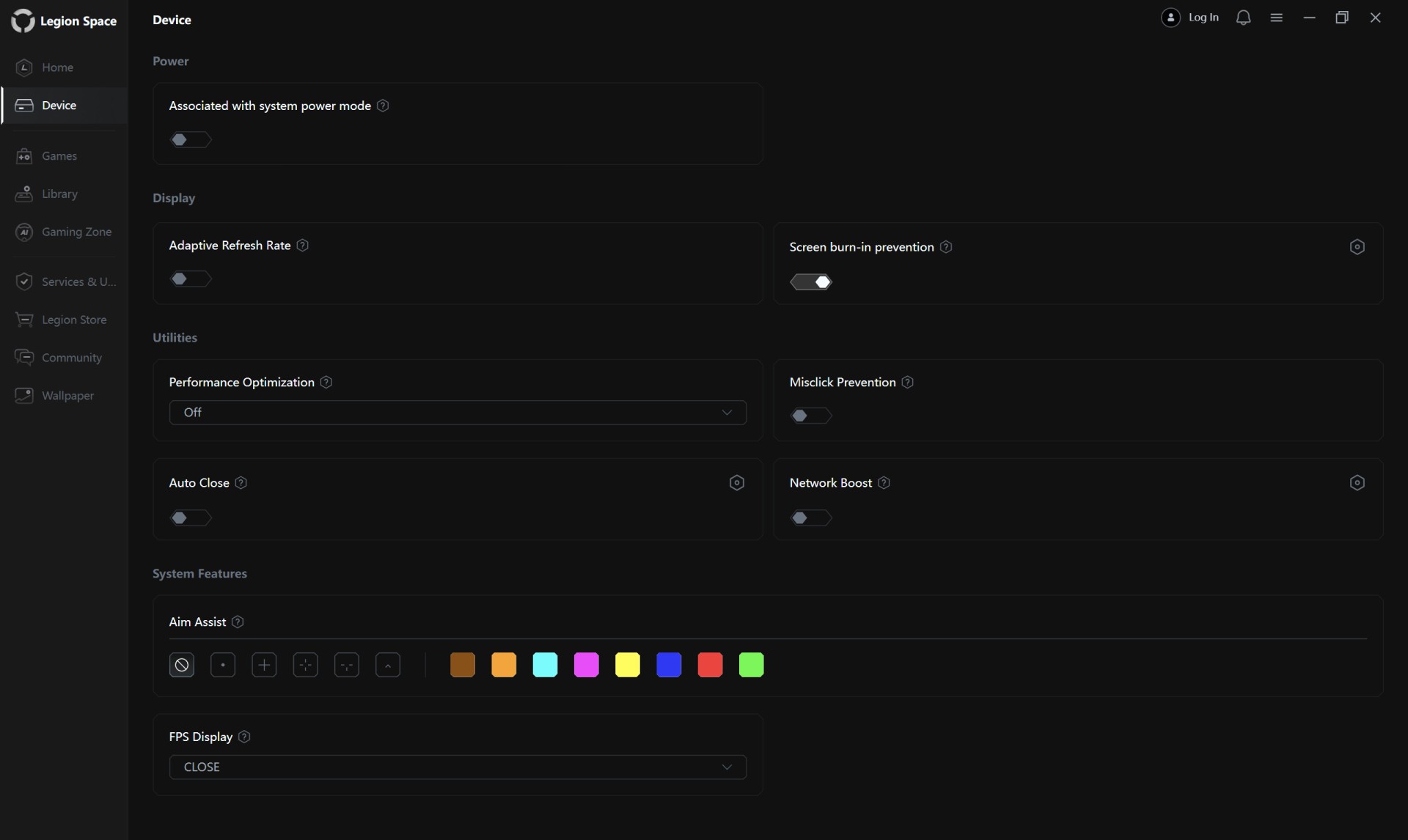Toggle Network Boost on
The image size is (1408, 840).
(x=810, y=518)
